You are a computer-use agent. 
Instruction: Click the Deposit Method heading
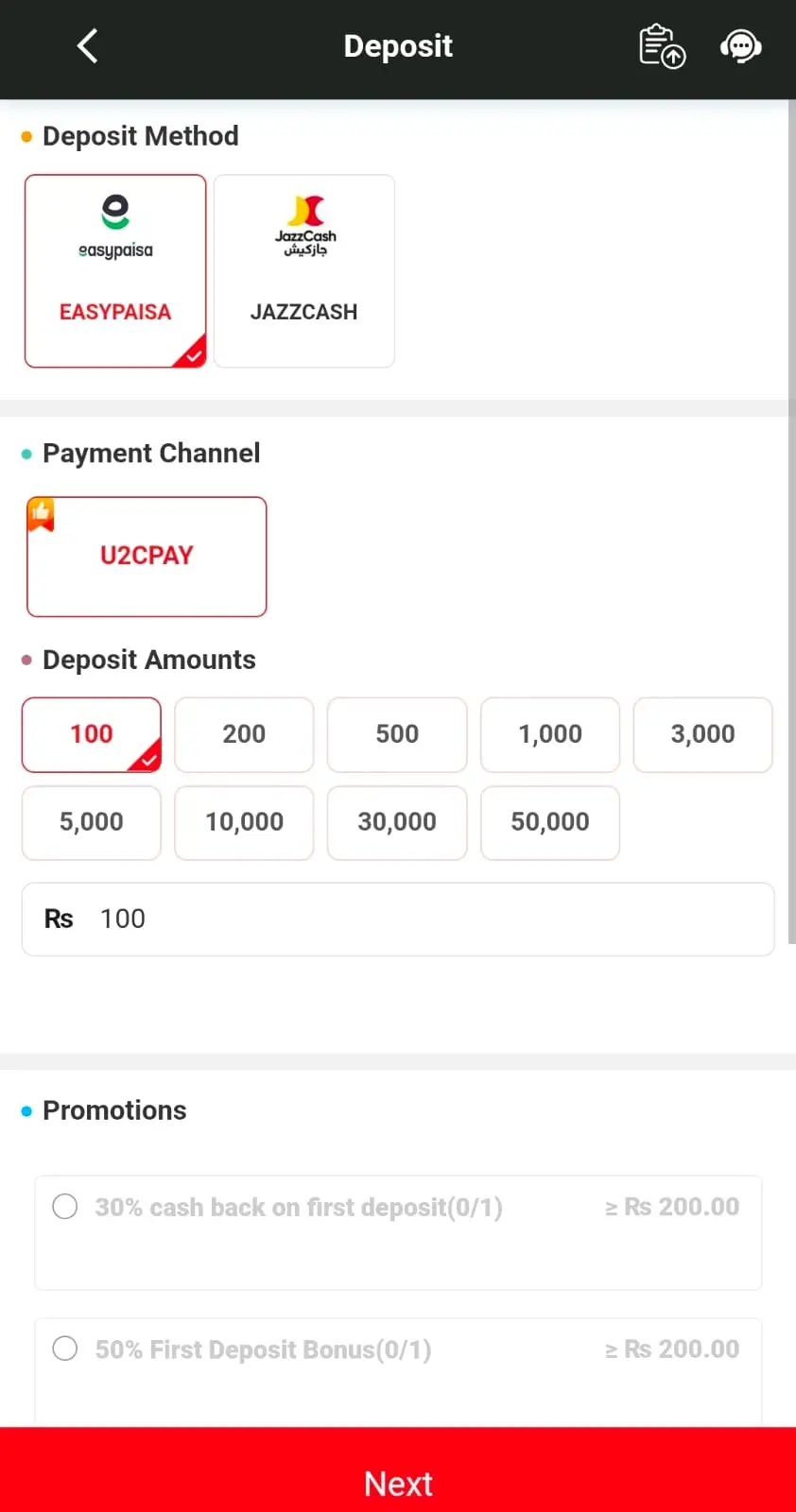(141, 136)
